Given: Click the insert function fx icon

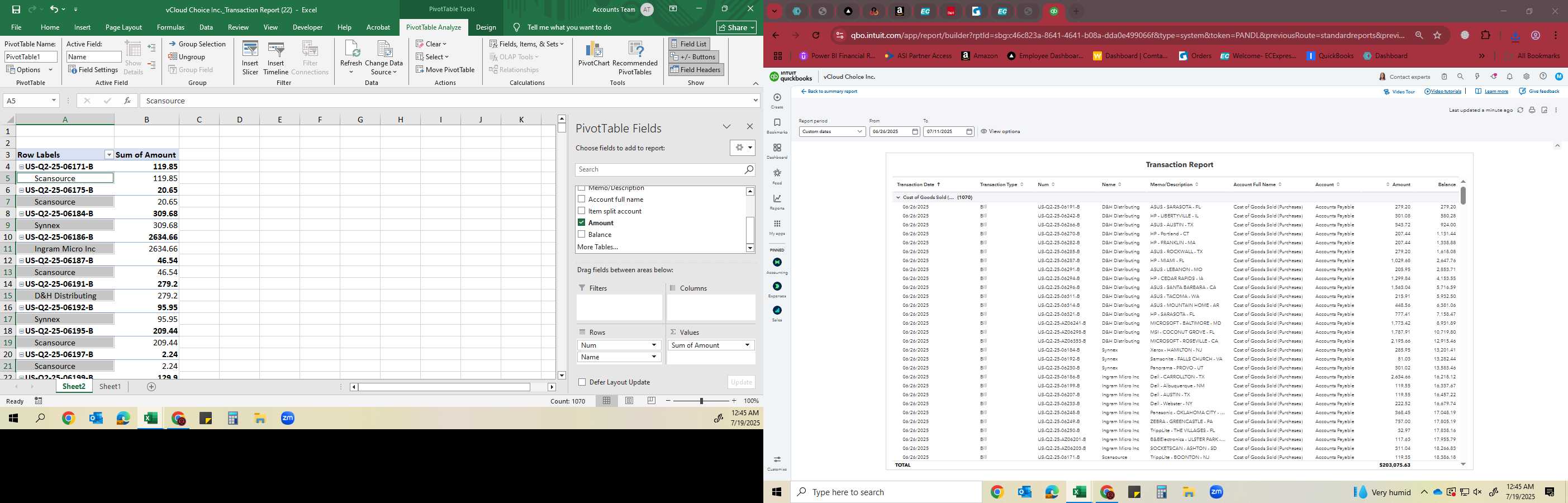Looking at the screenshot, I should tap(127, 101).
